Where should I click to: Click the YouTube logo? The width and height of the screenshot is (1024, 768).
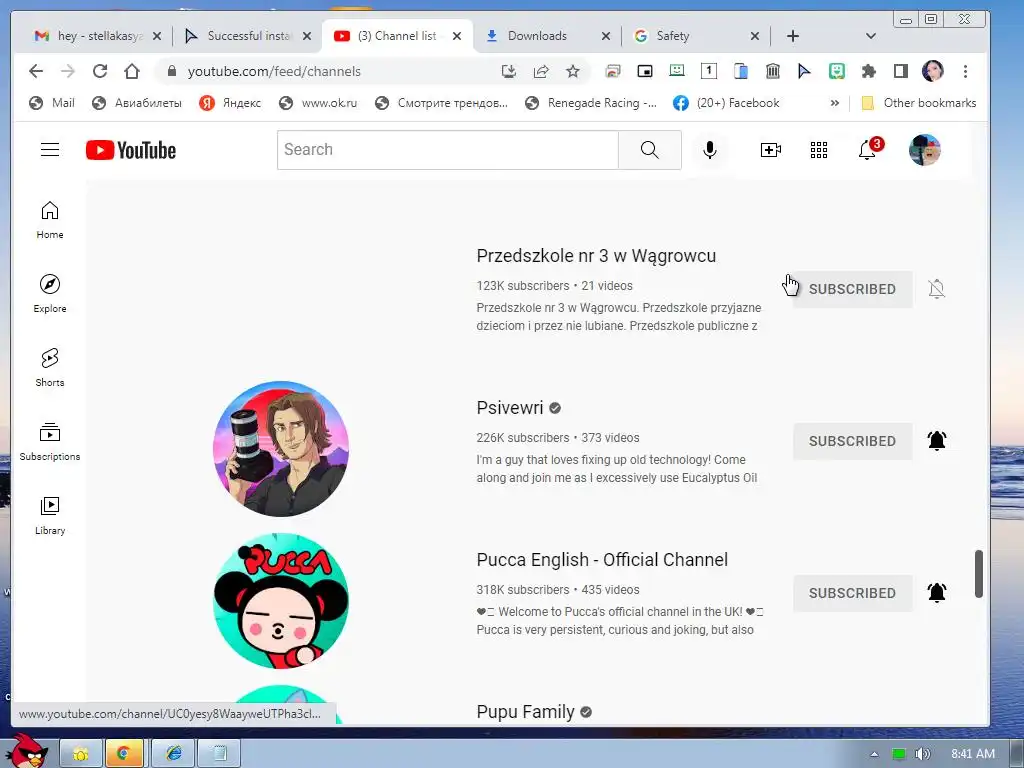[x=131, y=150]
